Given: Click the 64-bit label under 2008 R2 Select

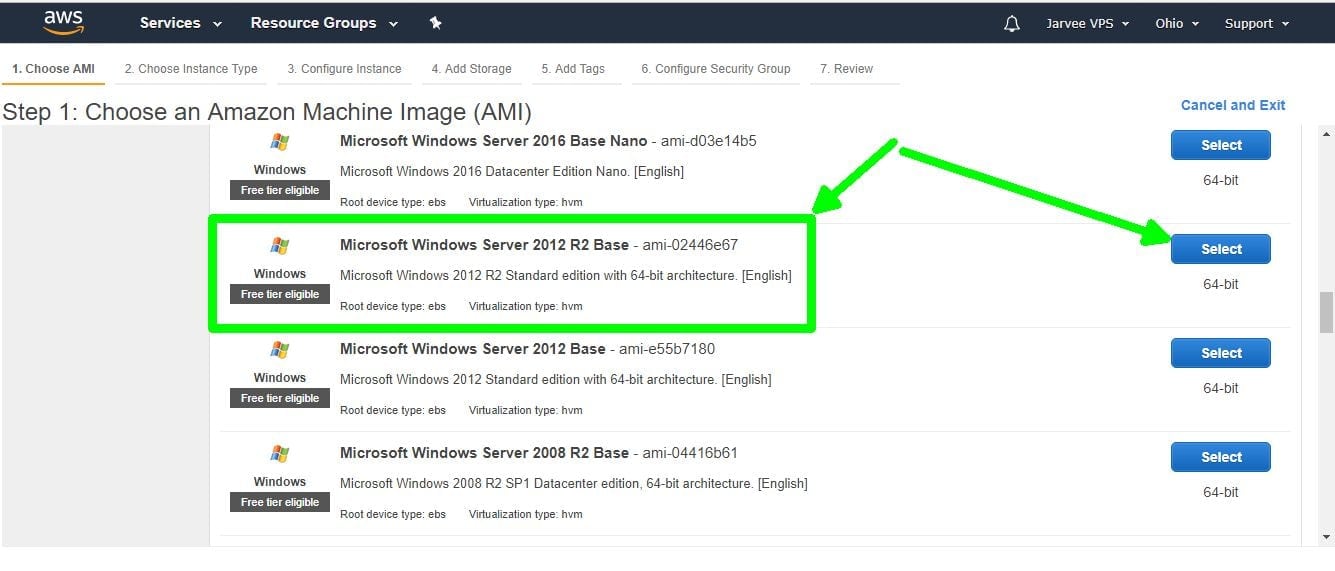Looking at the screenshot, I should point(1221,492).
